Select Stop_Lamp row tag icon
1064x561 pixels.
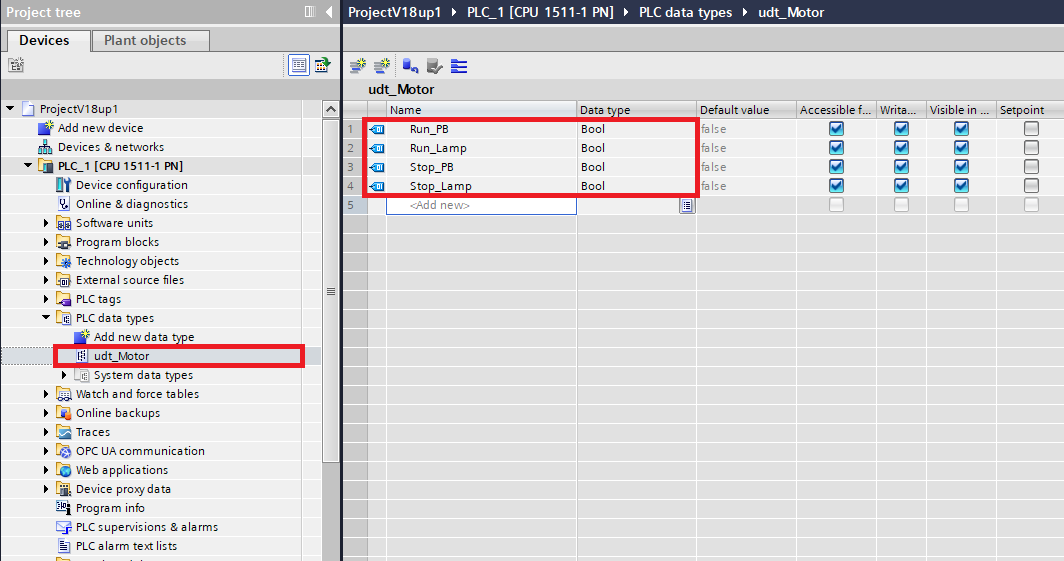(x=377, y=186)
